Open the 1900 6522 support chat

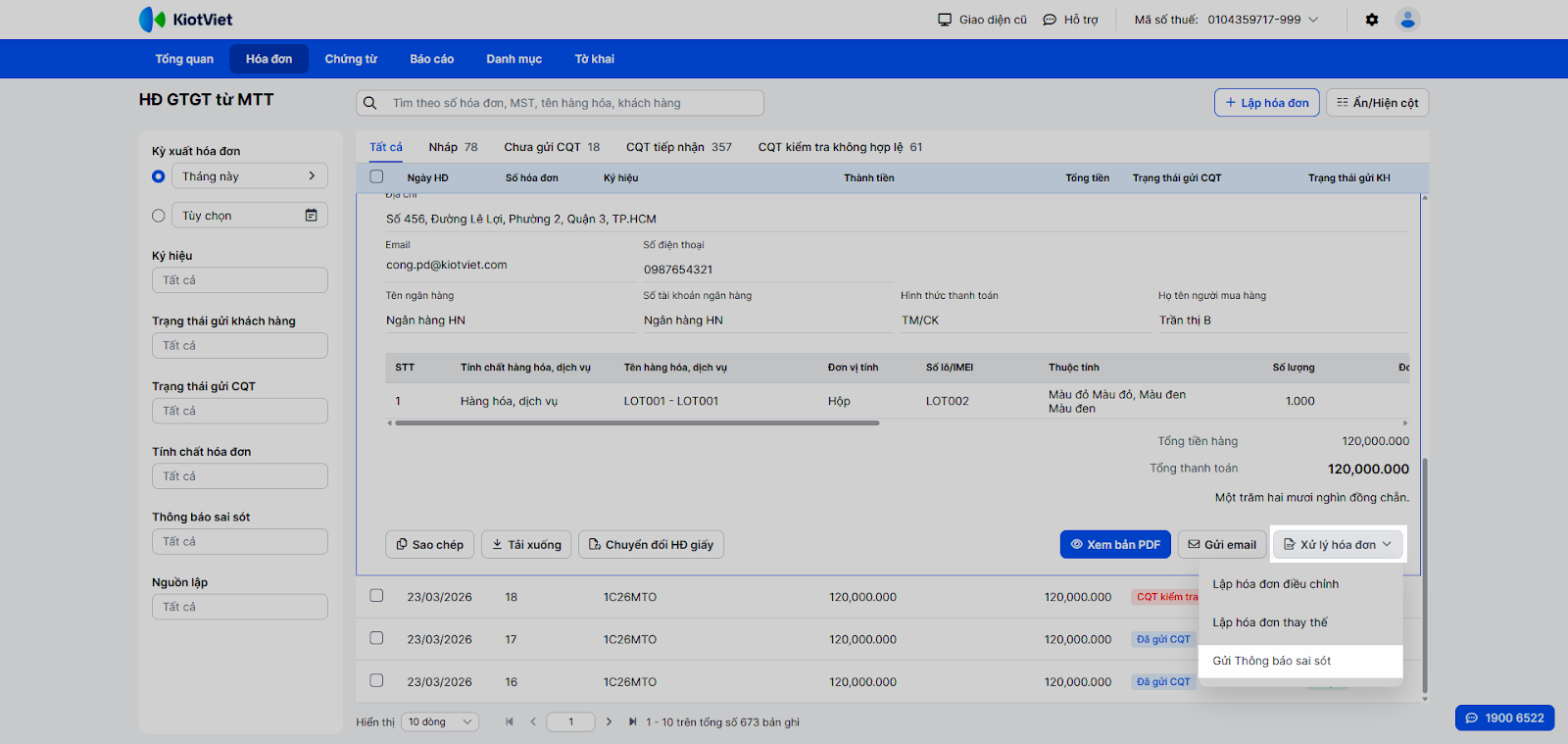(x=1504, y=718)
